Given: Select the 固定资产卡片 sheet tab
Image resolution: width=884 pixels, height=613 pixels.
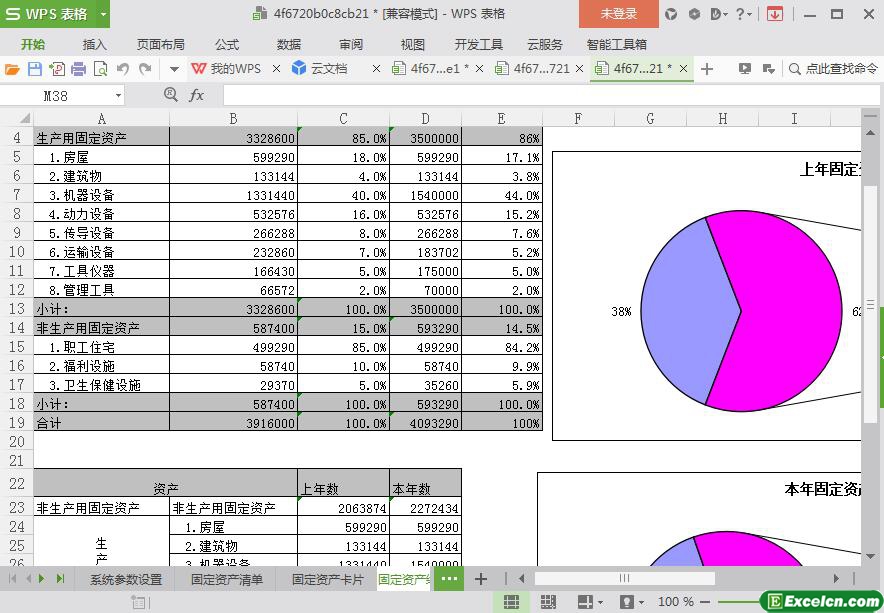Looking at the screenshot, I should pos(327,579).
